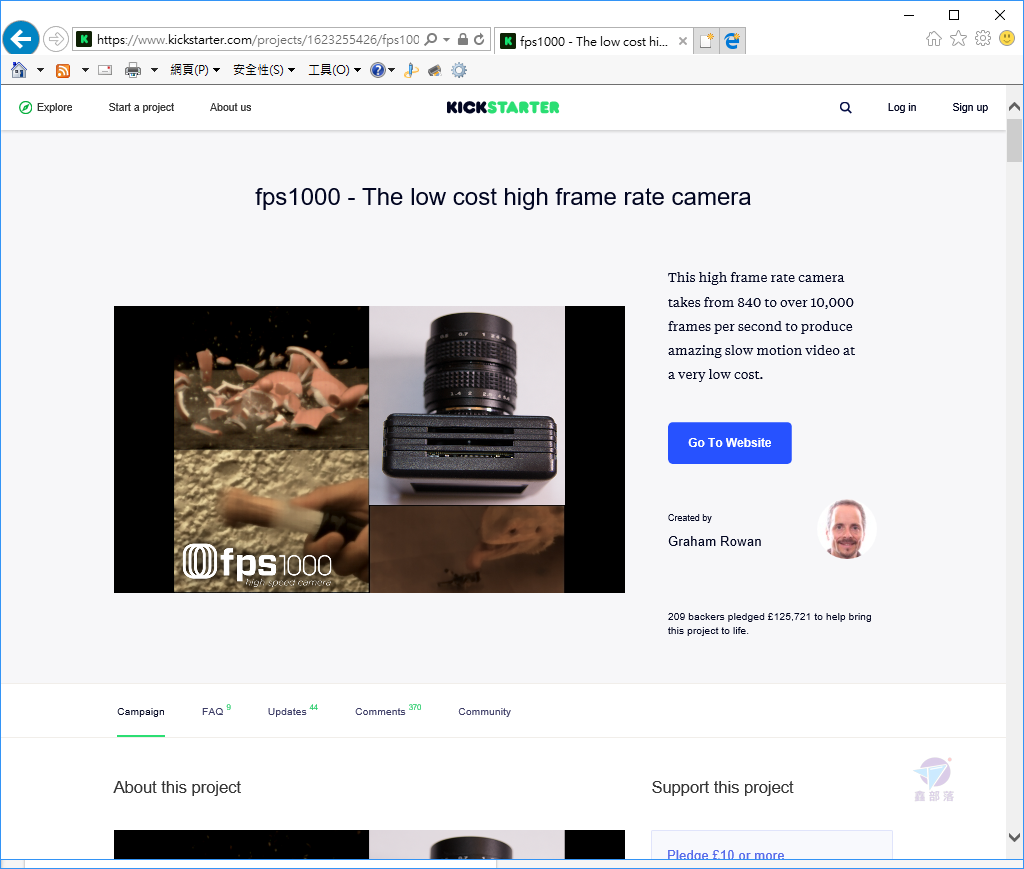Close the fps1000 browser tab
Screen dimensions: 1024x869
pos(682,41)
